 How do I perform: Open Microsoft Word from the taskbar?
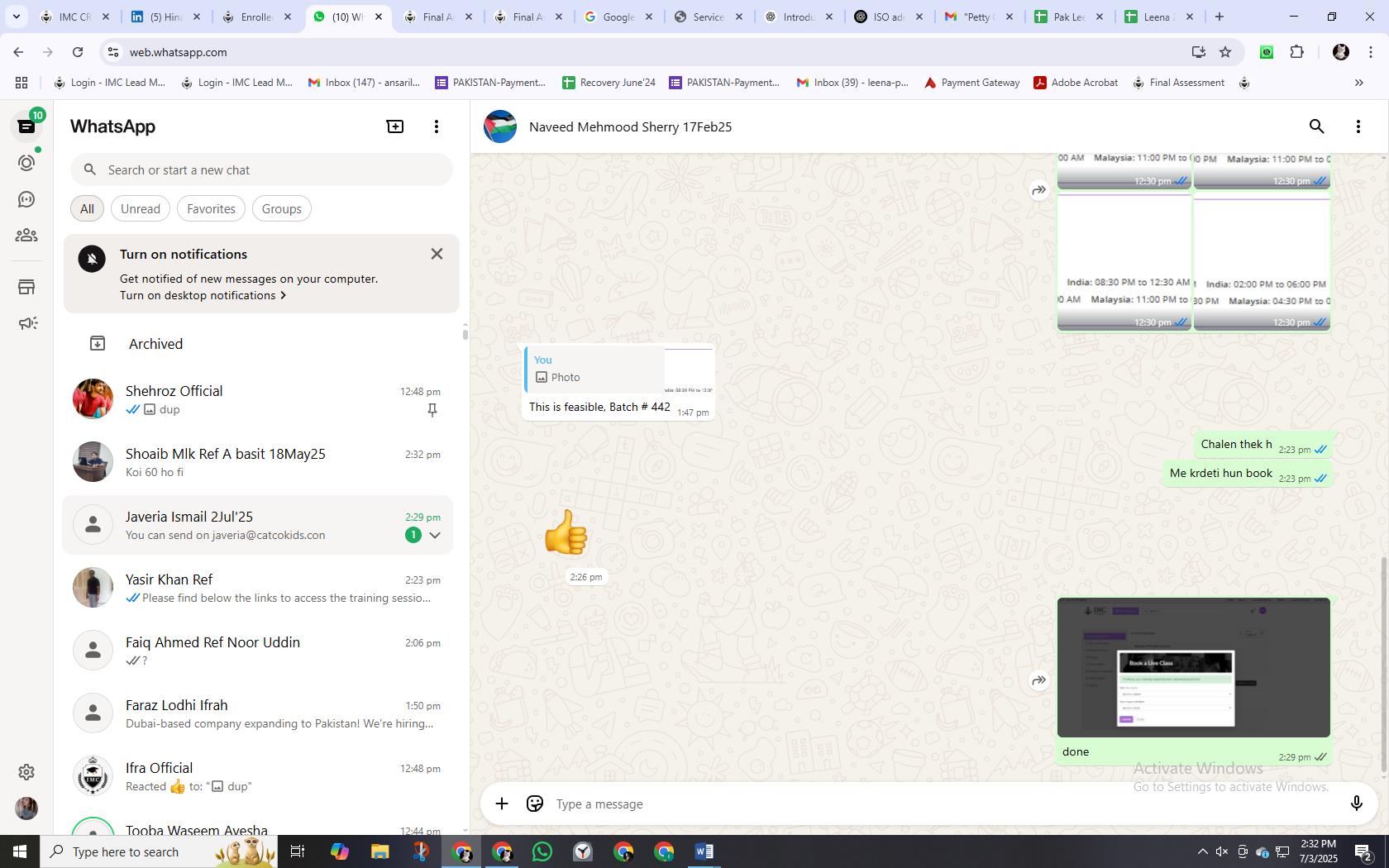[704, 851]
